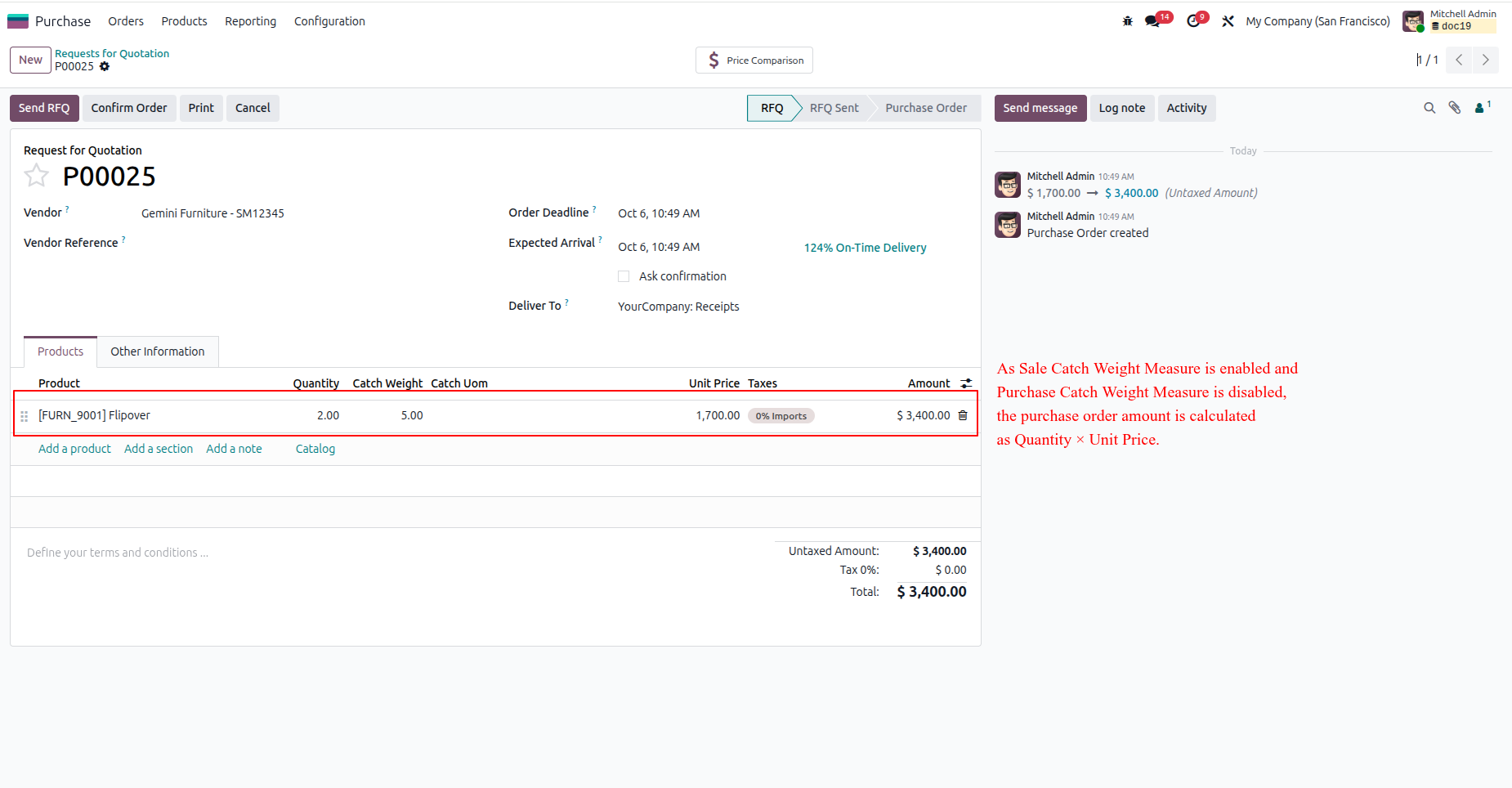1512x788 pixels.
Task: Select the RFQ status stage
Action: click(x=772, y=108)
